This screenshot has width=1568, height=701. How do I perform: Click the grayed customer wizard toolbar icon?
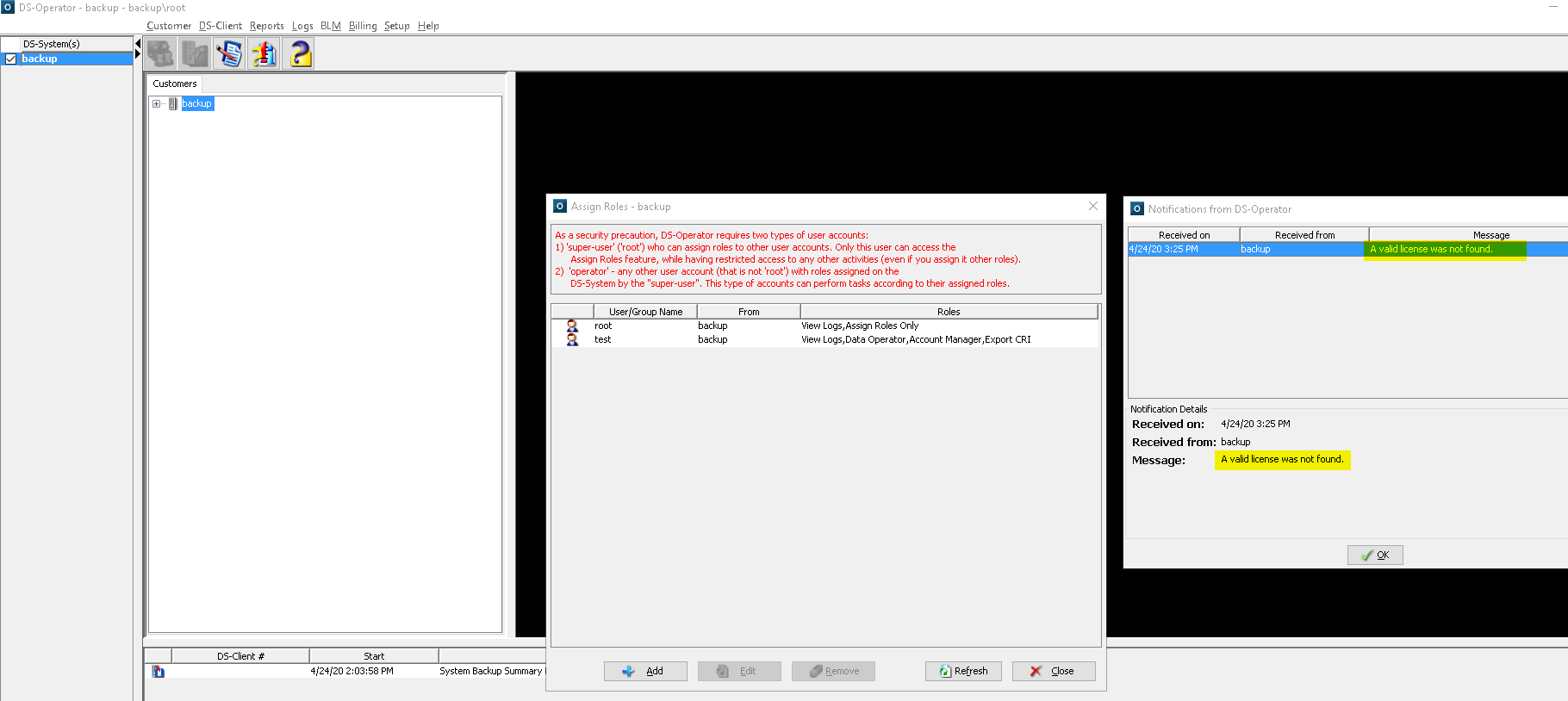tap(160, 53)
